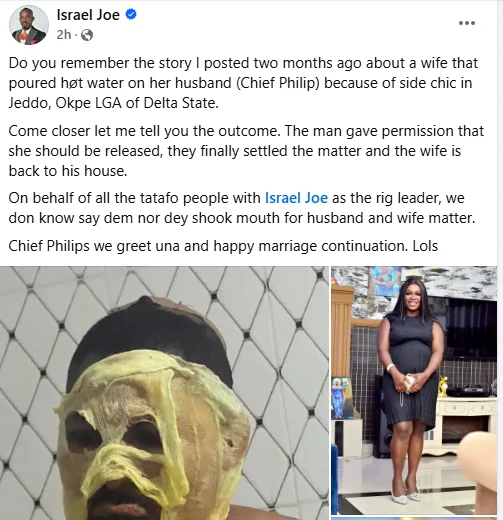Click the "(Chief Philip)" text in first paragraph
The image size is (503, 520).
pyautogui.click(x=278, y=83)
